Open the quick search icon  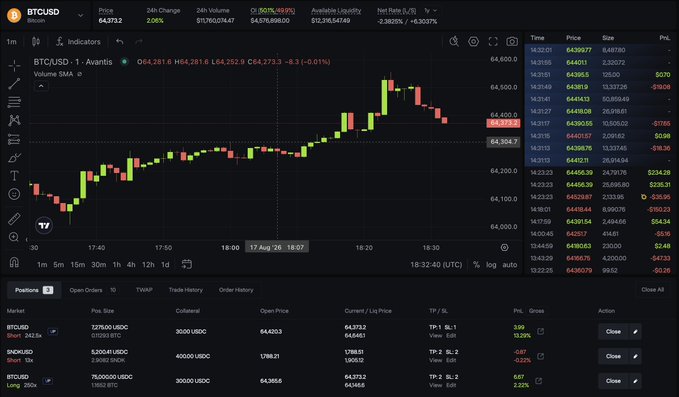click(x=454, y=42)
